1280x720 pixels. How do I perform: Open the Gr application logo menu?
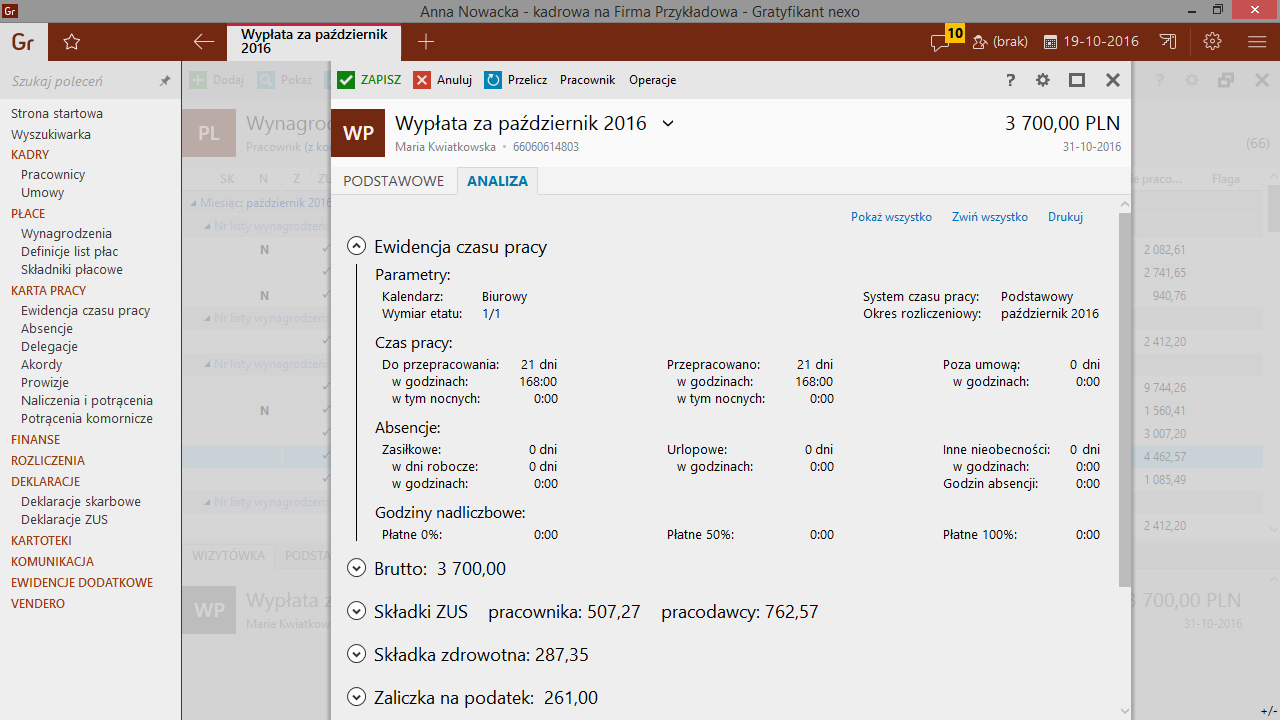(x=22, y=42)
